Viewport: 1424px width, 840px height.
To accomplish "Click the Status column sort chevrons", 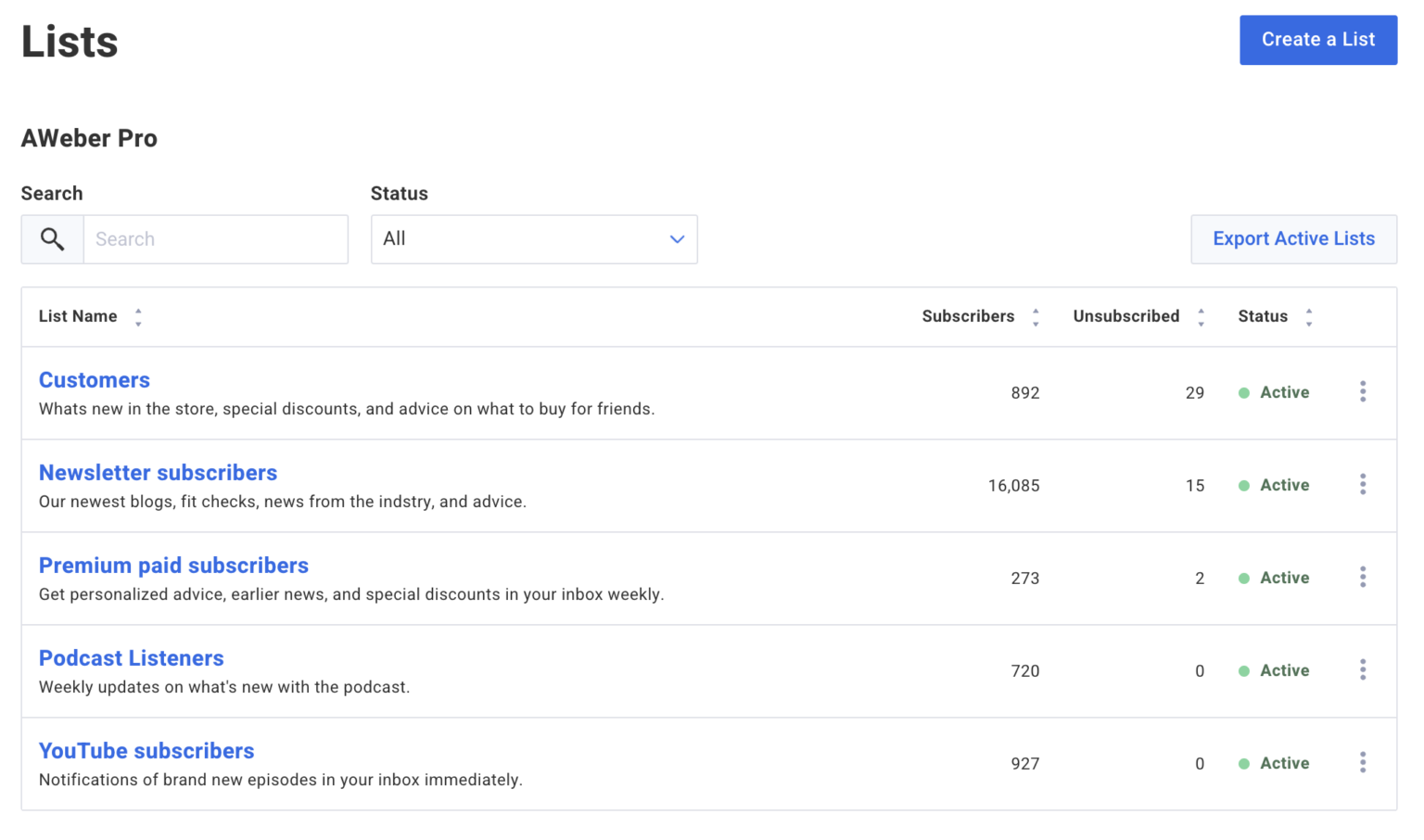I will [1309, 316].
